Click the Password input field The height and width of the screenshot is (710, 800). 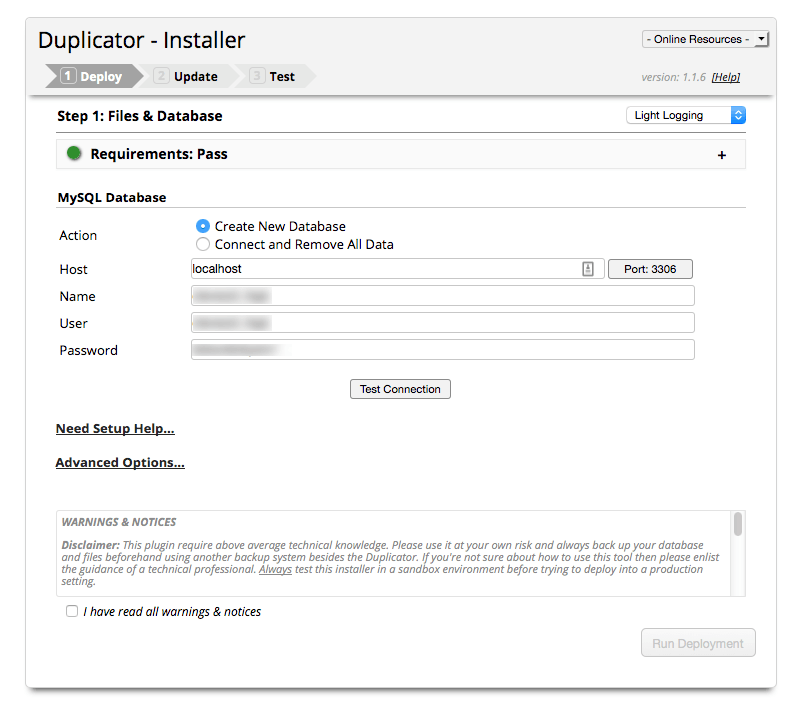(442, 350)
